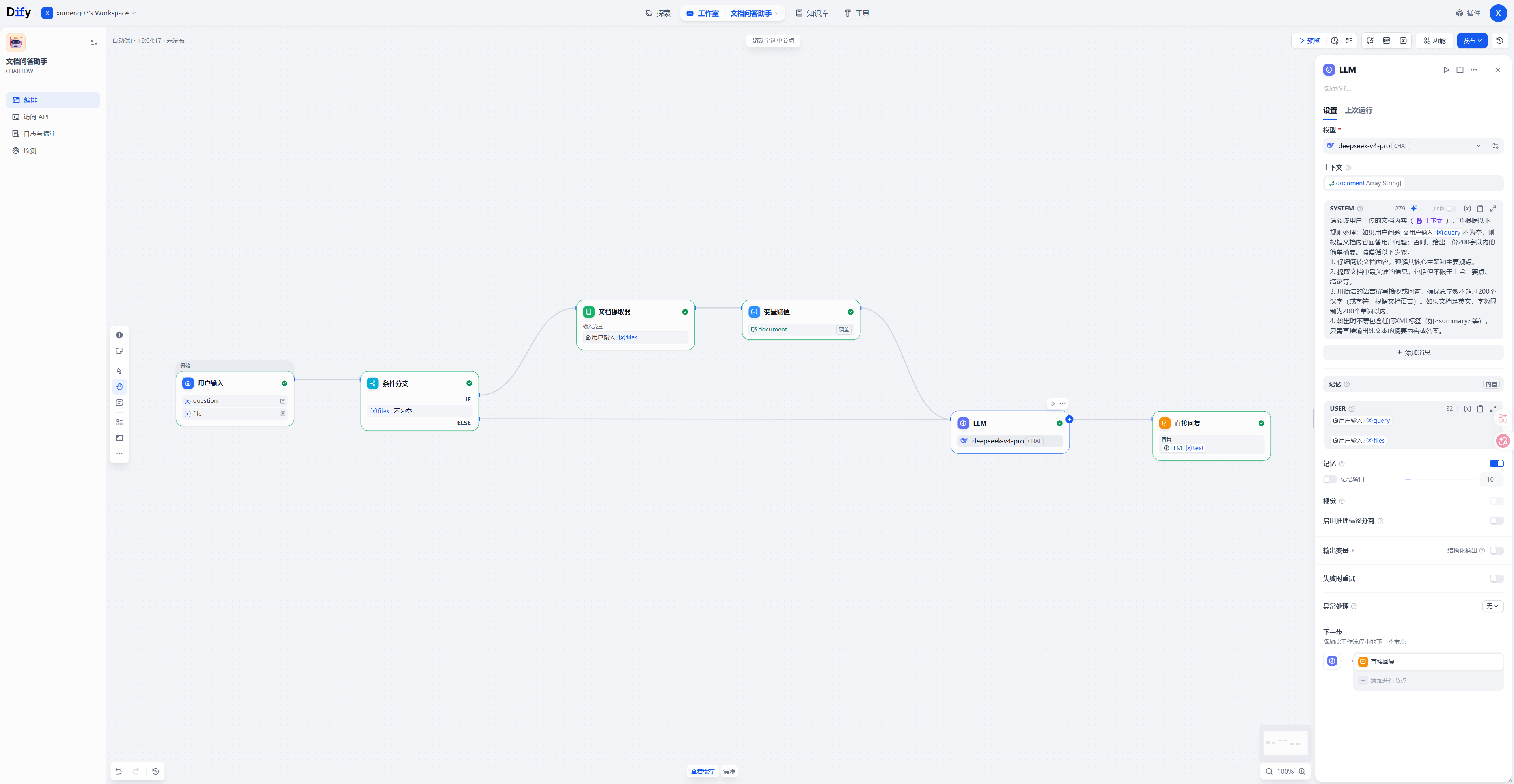Image resolution: width=1514 pixels, height=784 pixels.
Task: Expand the xumeng03's Workspace switcher
Action: pyautogui.click(x=89, y=13)
